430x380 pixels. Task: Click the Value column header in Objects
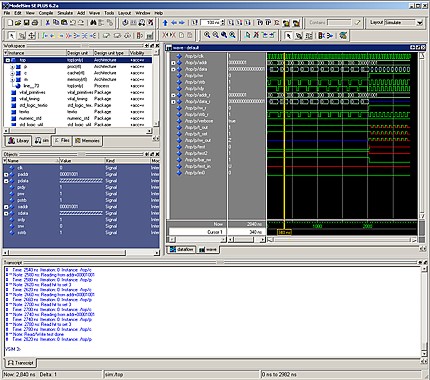pyautogui.click(x=82, y=161)
